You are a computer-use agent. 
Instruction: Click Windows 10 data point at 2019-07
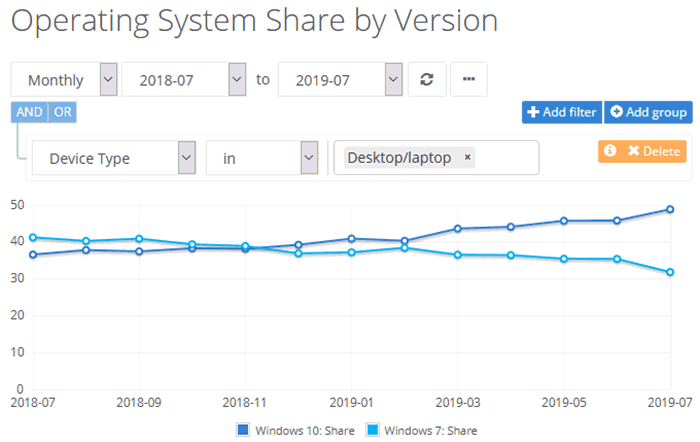coord(669,210)
